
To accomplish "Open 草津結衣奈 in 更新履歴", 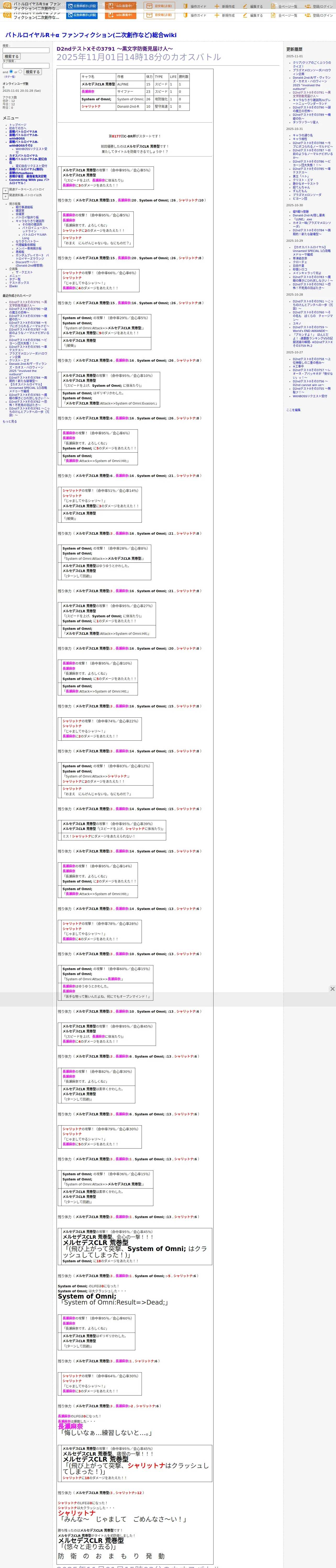I will tap(300, 258).
